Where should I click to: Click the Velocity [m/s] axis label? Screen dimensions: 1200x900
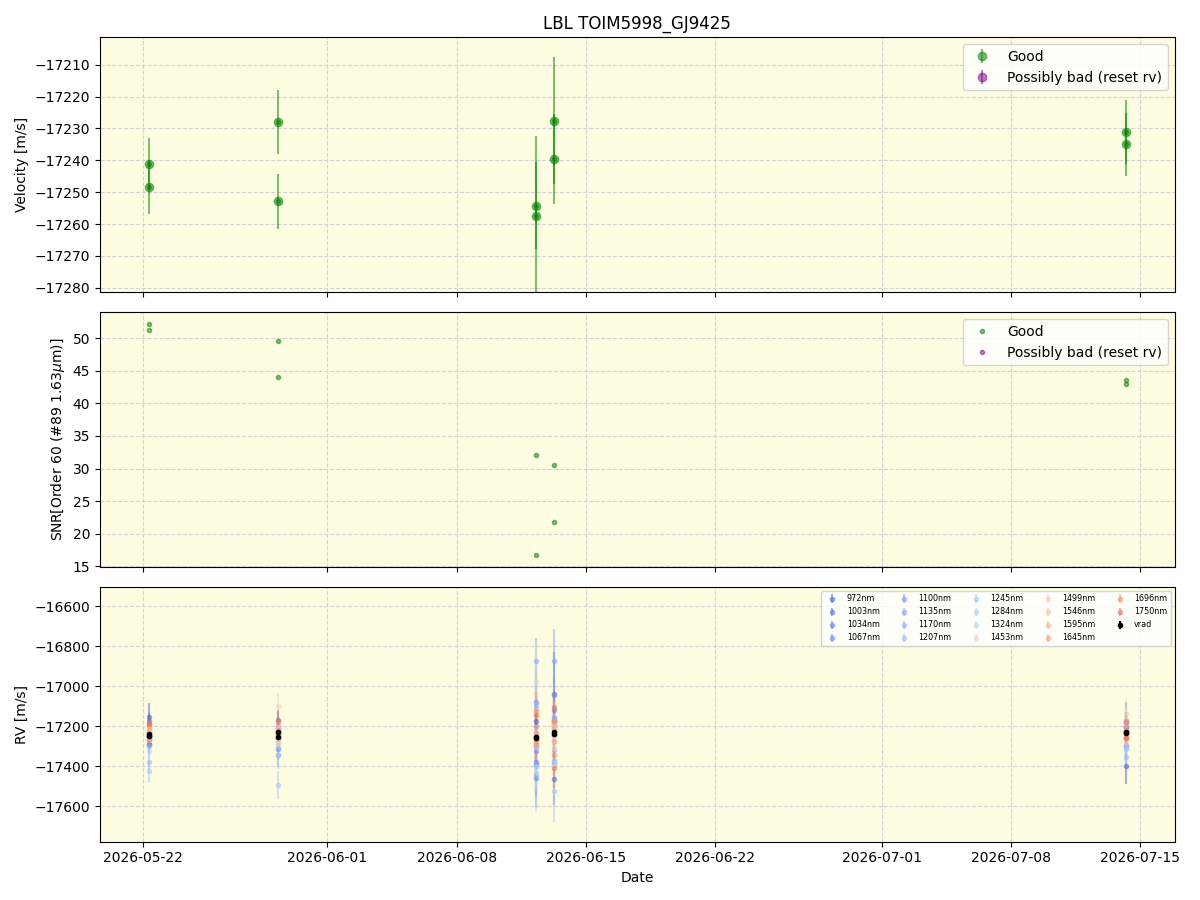click(x=21, y=164)
